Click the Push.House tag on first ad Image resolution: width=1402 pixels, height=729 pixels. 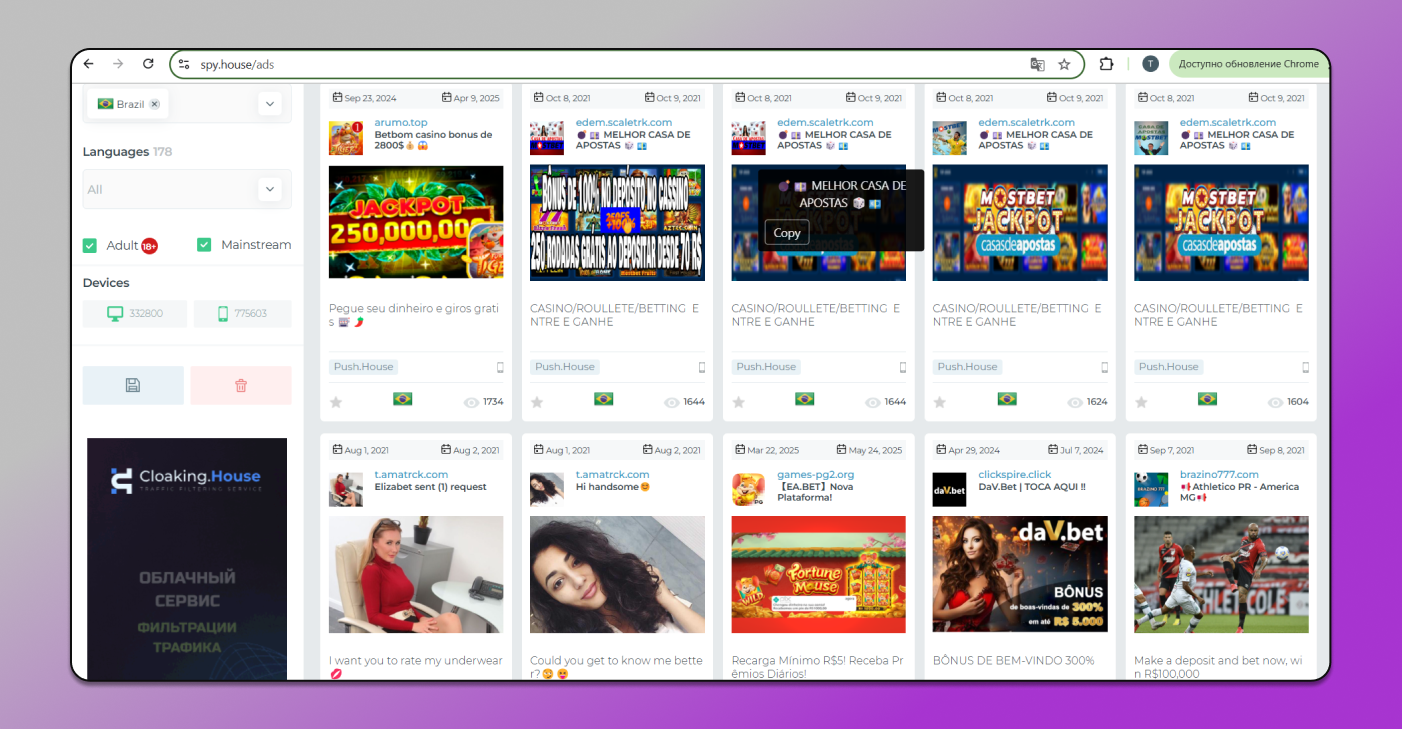point(363,367)
